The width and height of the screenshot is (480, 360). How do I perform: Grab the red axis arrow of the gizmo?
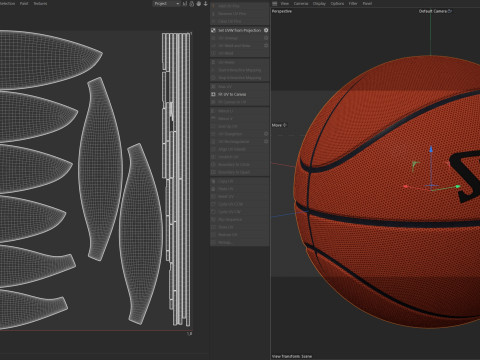406,187
